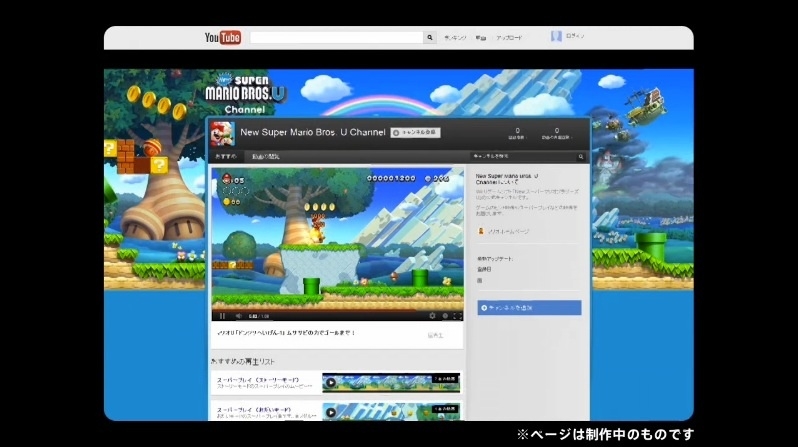Screen dimensions: 798x447
Task: Seek on the video progress bar
Action: 337,310
